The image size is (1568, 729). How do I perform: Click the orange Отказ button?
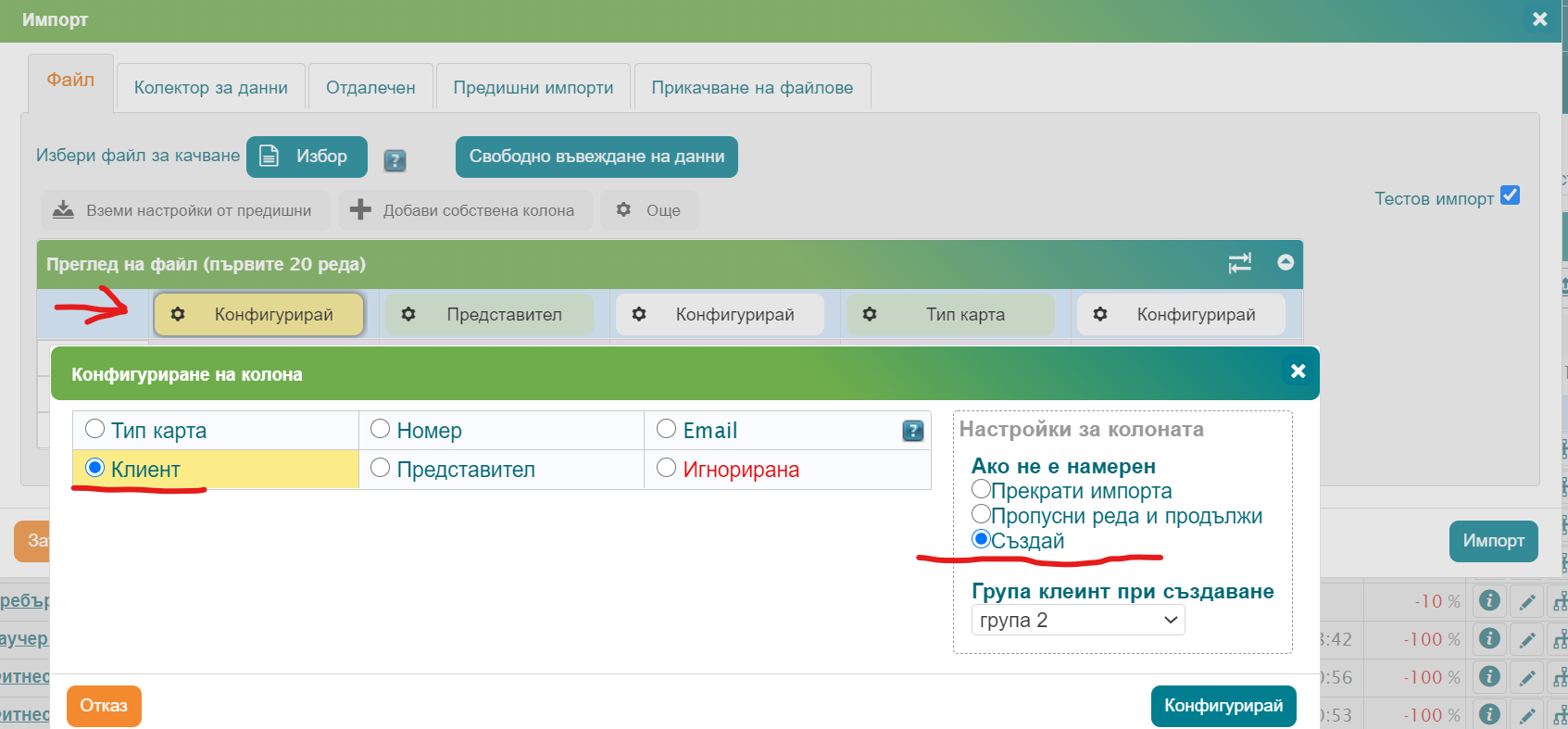(104, 706)
